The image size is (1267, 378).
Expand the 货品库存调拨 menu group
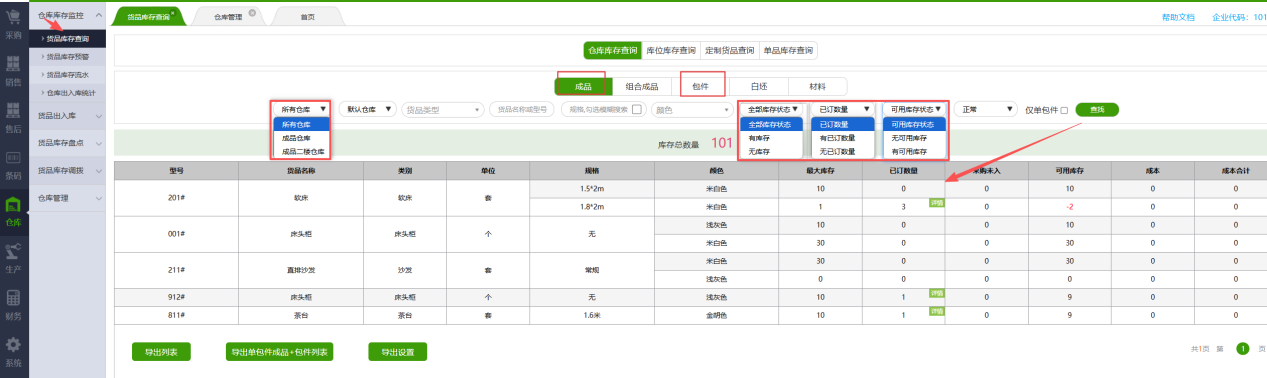(67, 171)
